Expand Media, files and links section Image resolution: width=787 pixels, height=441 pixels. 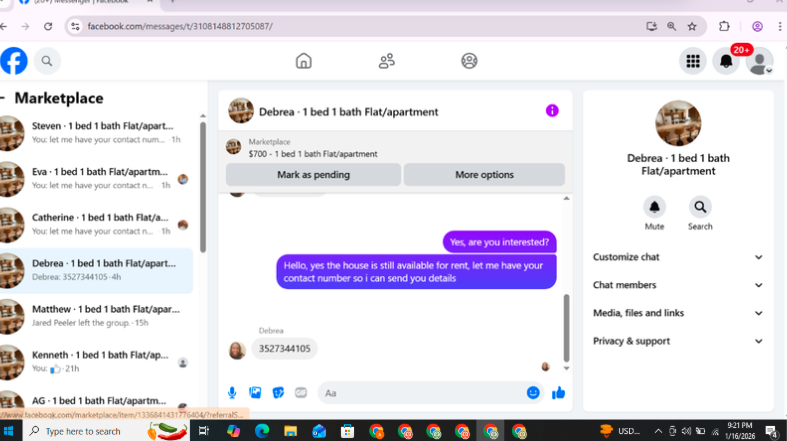[x=678, y=313]
